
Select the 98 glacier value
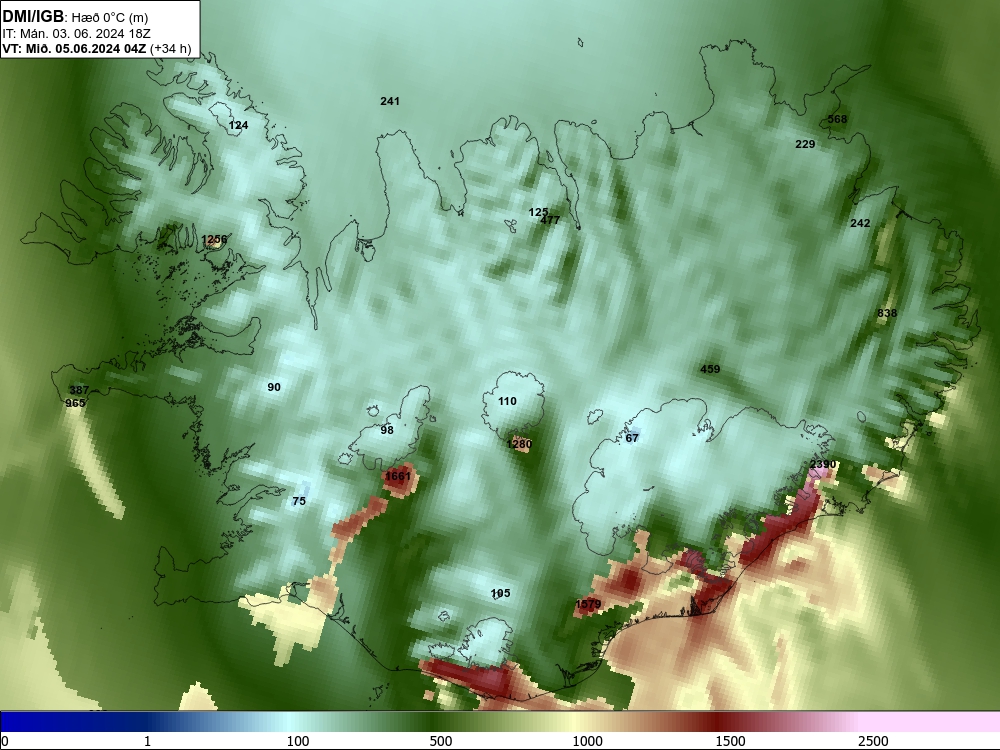(387, 430)
